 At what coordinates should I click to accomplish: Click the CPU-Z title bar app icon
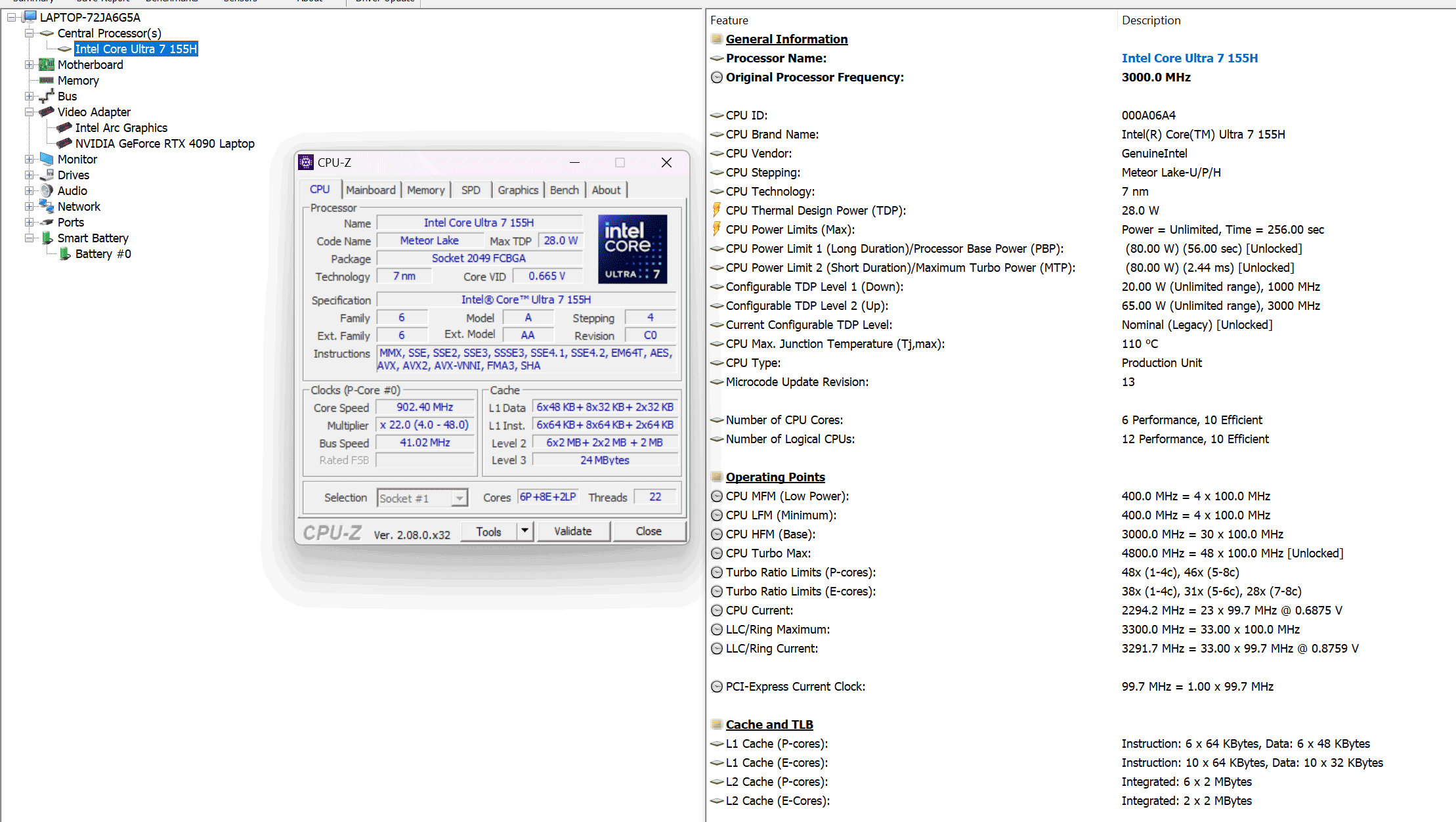pyautogui.click(x=306, y=162)
